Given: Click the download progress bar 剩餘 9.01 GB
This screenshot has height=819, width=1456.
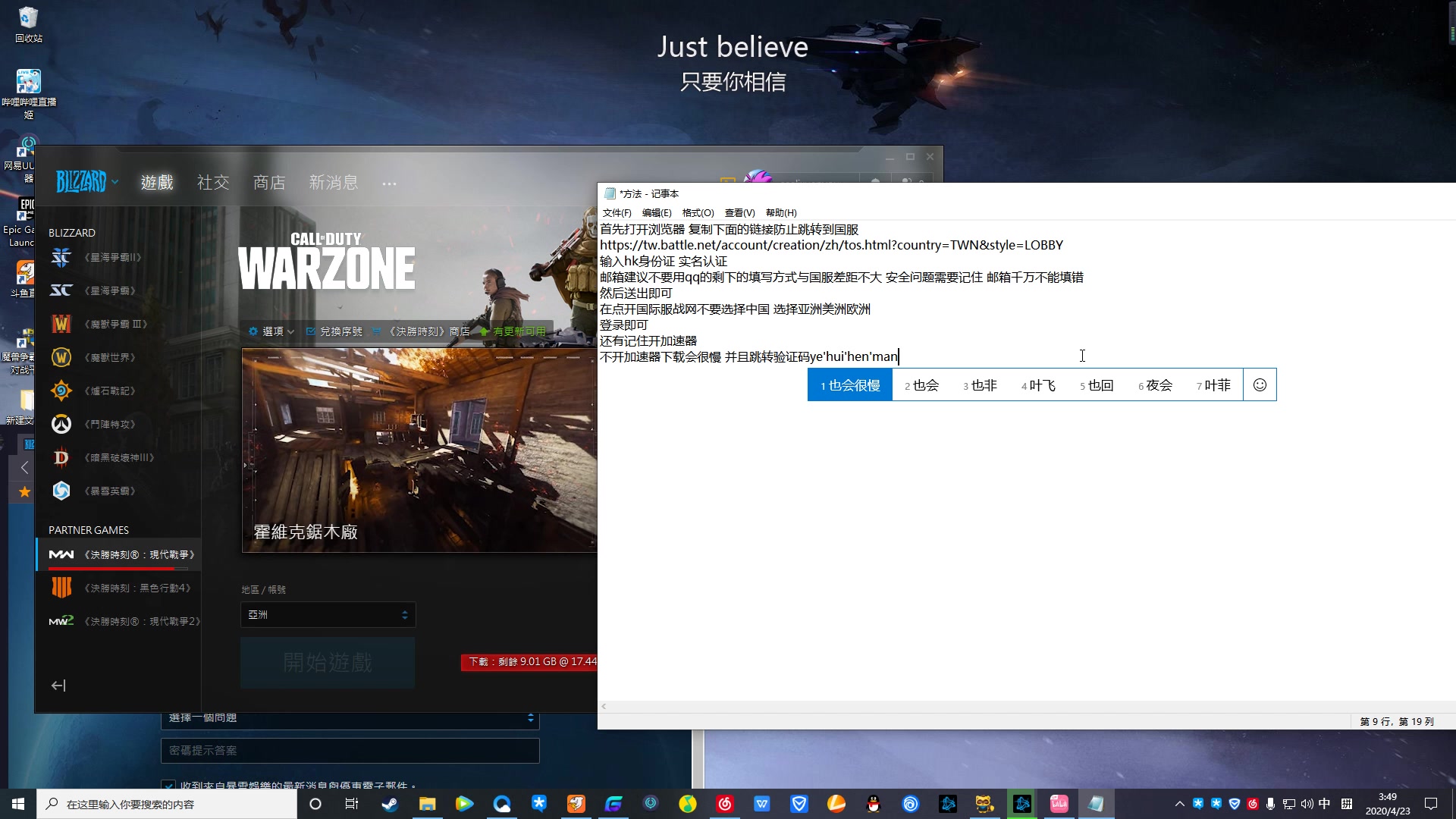Looking at the screenshot, I should pos(530,662).
